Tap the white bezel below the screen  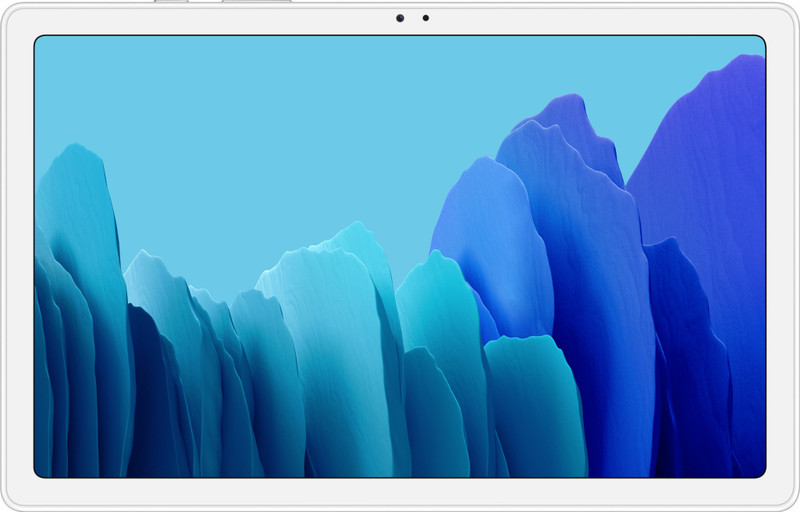coord(400,492)
